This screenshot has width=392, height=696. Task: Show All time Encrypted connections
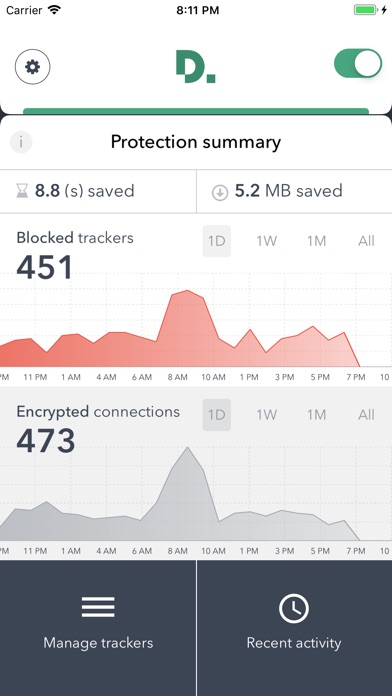(366, 415)
